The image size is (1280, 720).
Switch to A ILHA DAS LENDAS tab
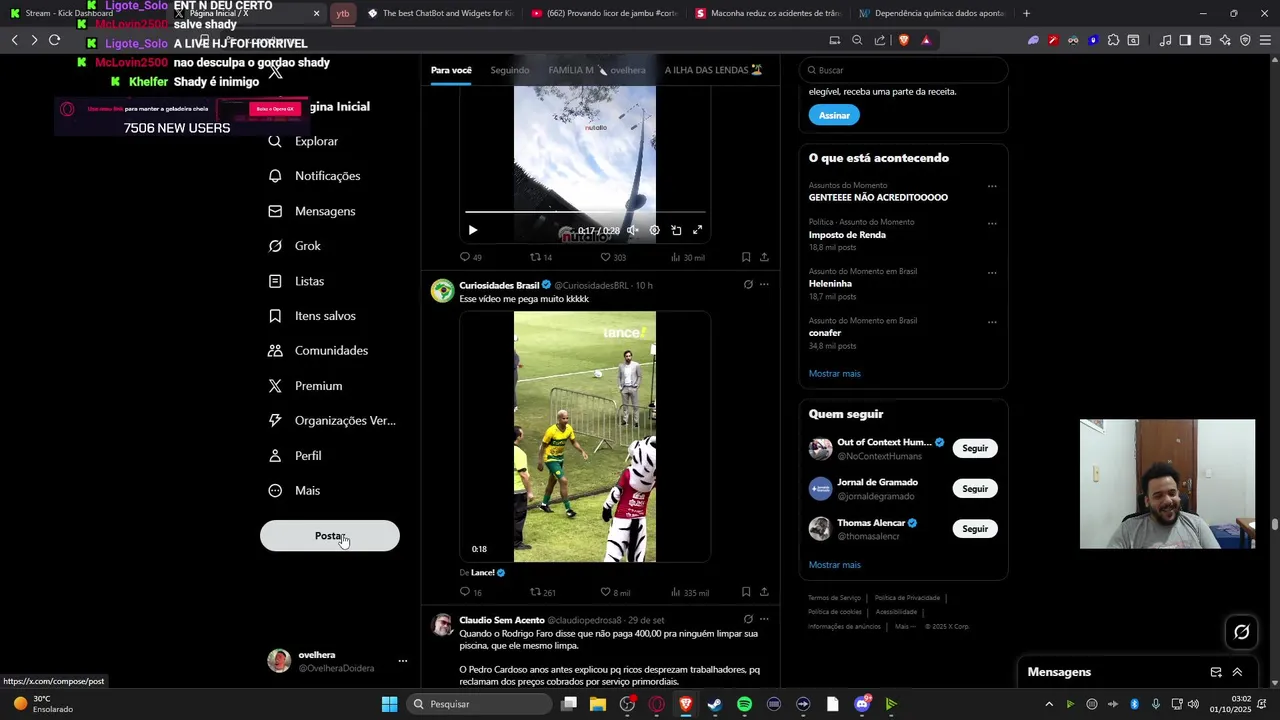(x=713, y=70)
